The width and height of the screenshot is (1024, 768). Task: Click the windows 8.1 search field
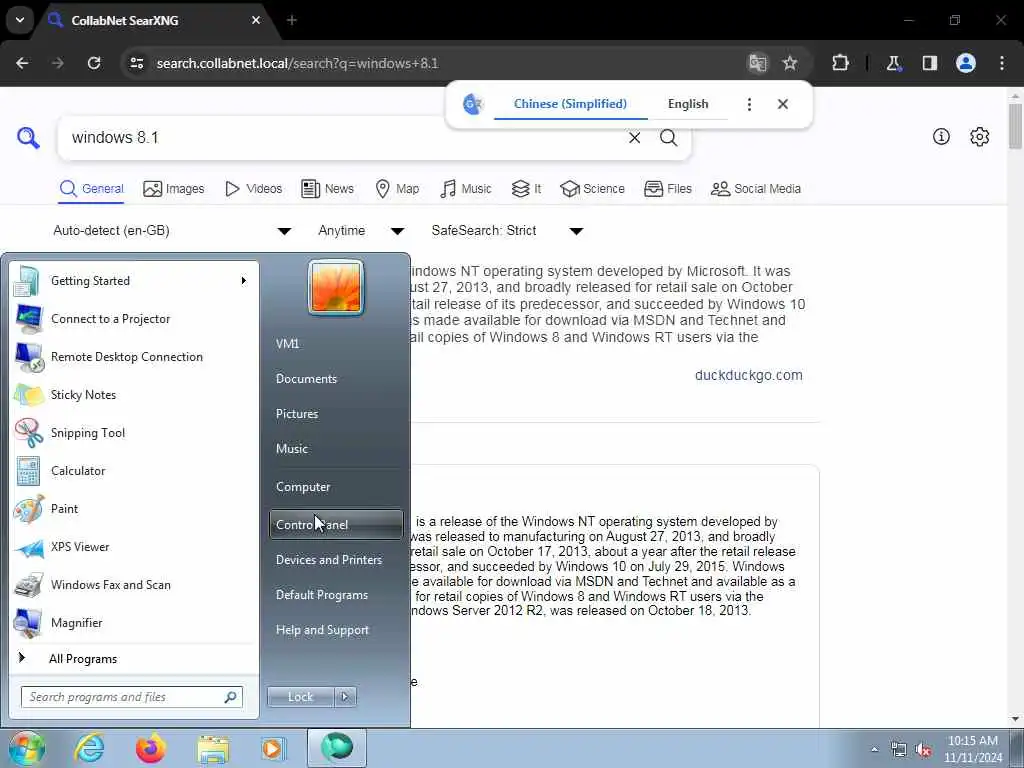(x=344, y=138)
